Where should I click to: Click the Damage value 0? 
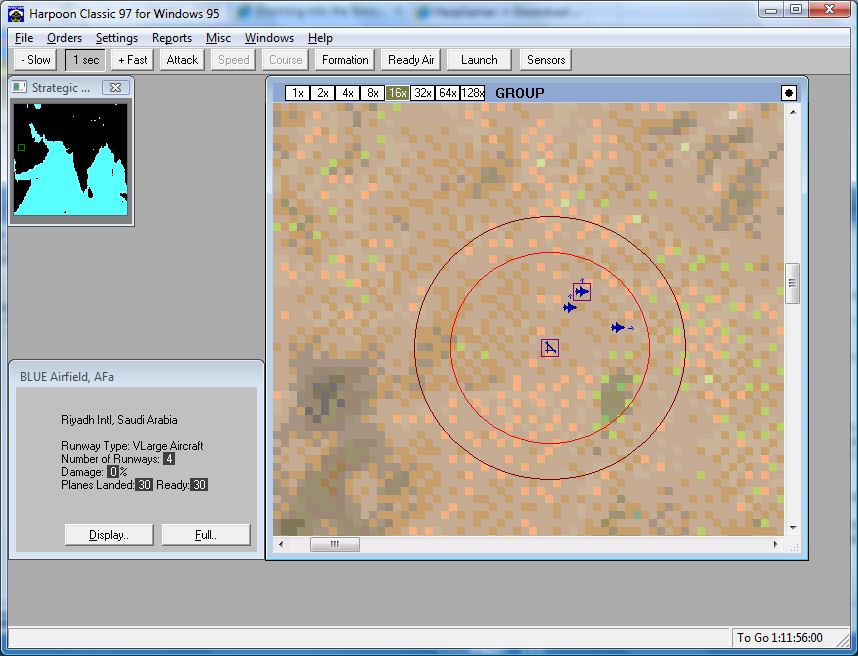pos(113,472)
